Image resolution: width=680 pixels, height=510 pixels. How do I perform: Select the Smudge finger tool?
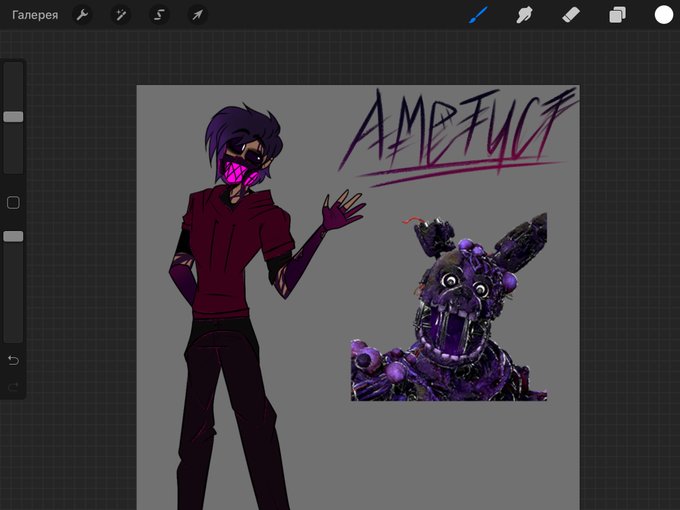coord(524,15)
